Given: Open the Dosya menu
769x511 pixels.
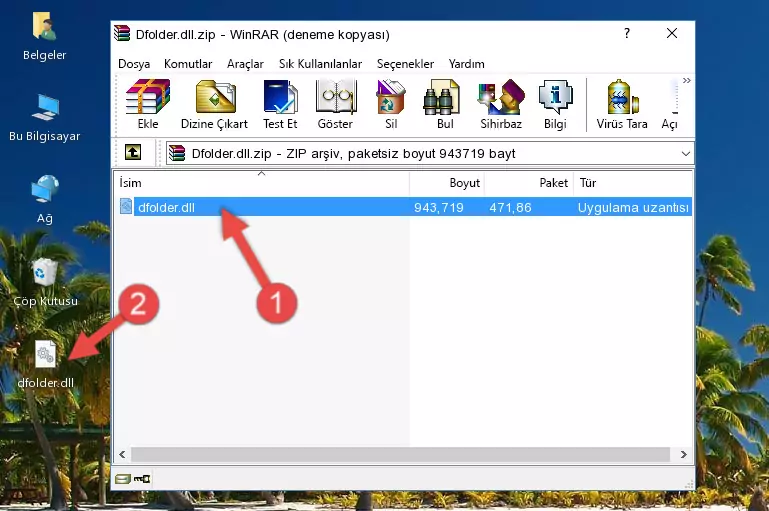Looking at the screenshot, I should tap(134, 64).
